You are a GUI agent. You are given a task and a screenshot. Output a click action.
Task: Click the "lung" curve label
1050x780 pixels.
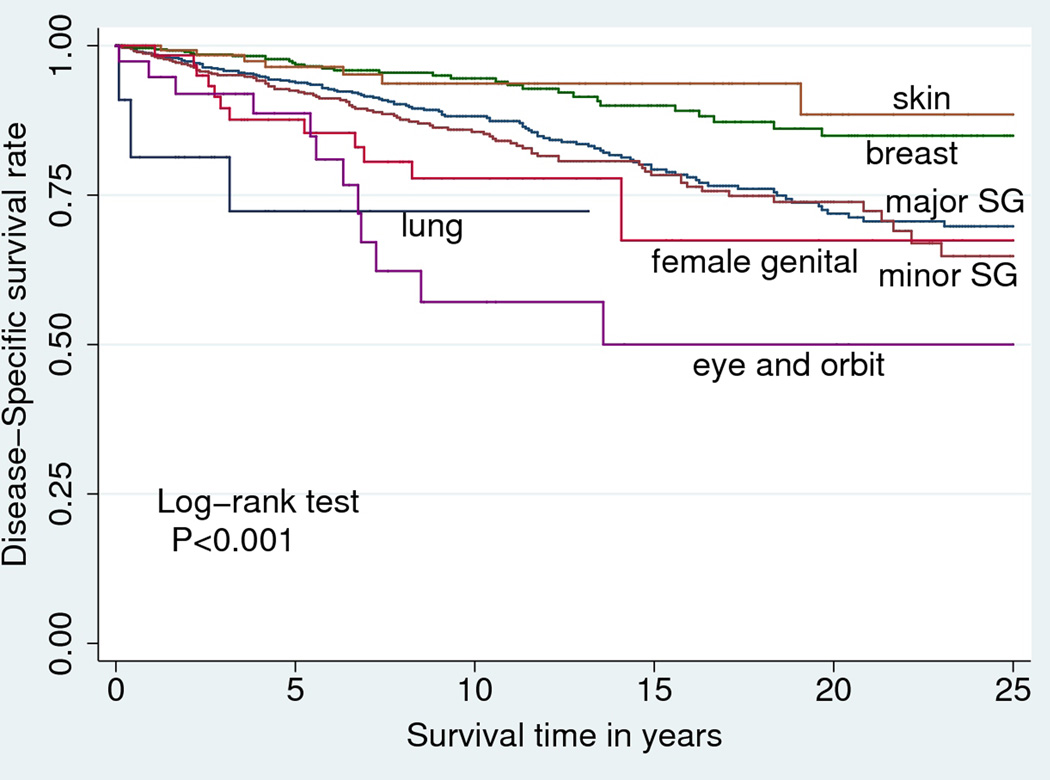[x=431, y=227]
